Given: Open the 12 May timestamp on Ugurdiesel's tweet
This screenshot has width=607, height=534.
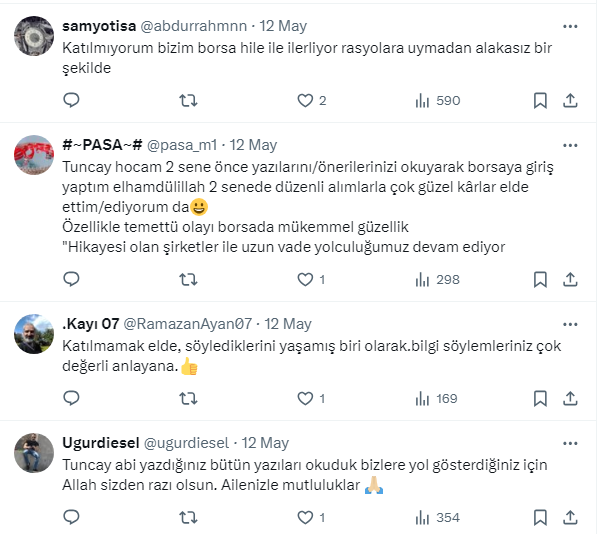Looking at the screenshot, I should click(266, 442).
